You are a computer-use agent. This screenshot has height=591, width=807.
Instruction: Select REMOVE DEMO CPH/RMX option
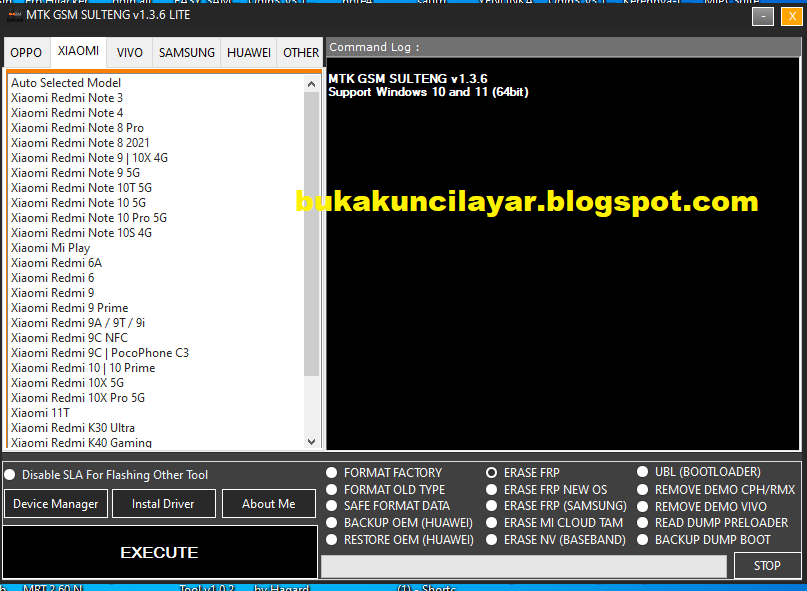pos(716,490)
